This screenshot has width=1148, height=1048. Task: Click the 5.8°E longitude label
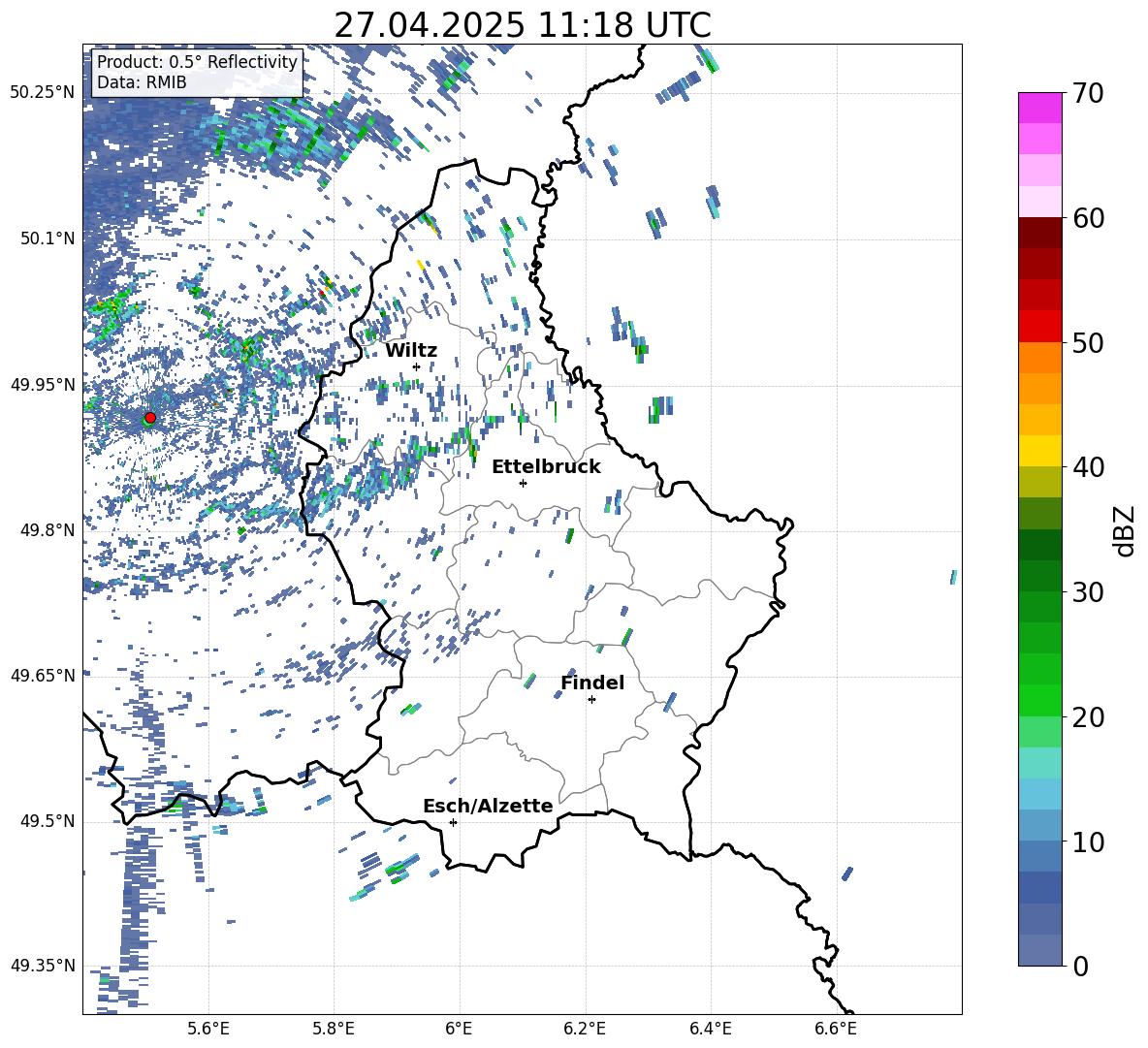(334, 1029)
